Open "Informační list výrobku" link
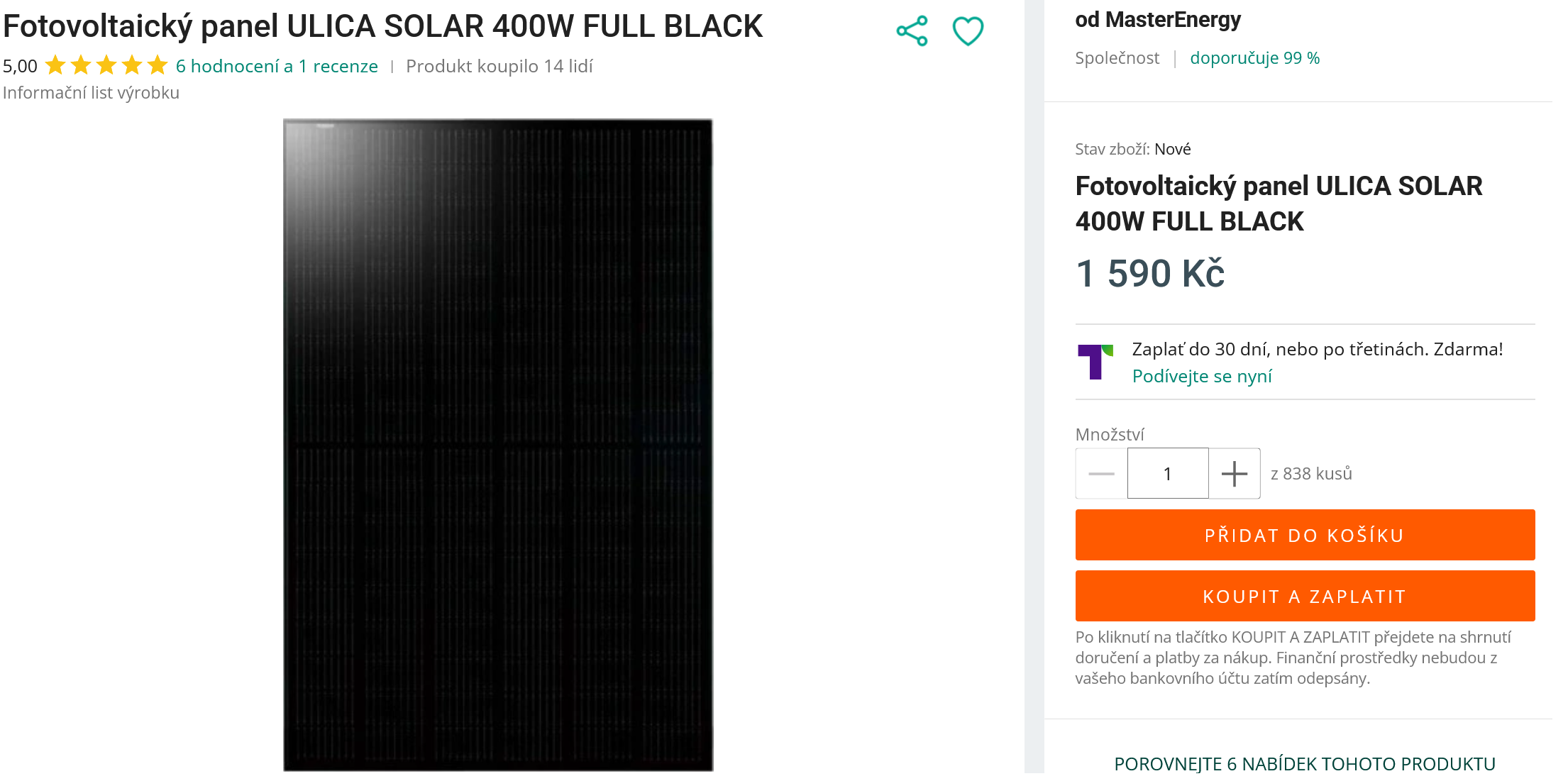 point(92,93)
